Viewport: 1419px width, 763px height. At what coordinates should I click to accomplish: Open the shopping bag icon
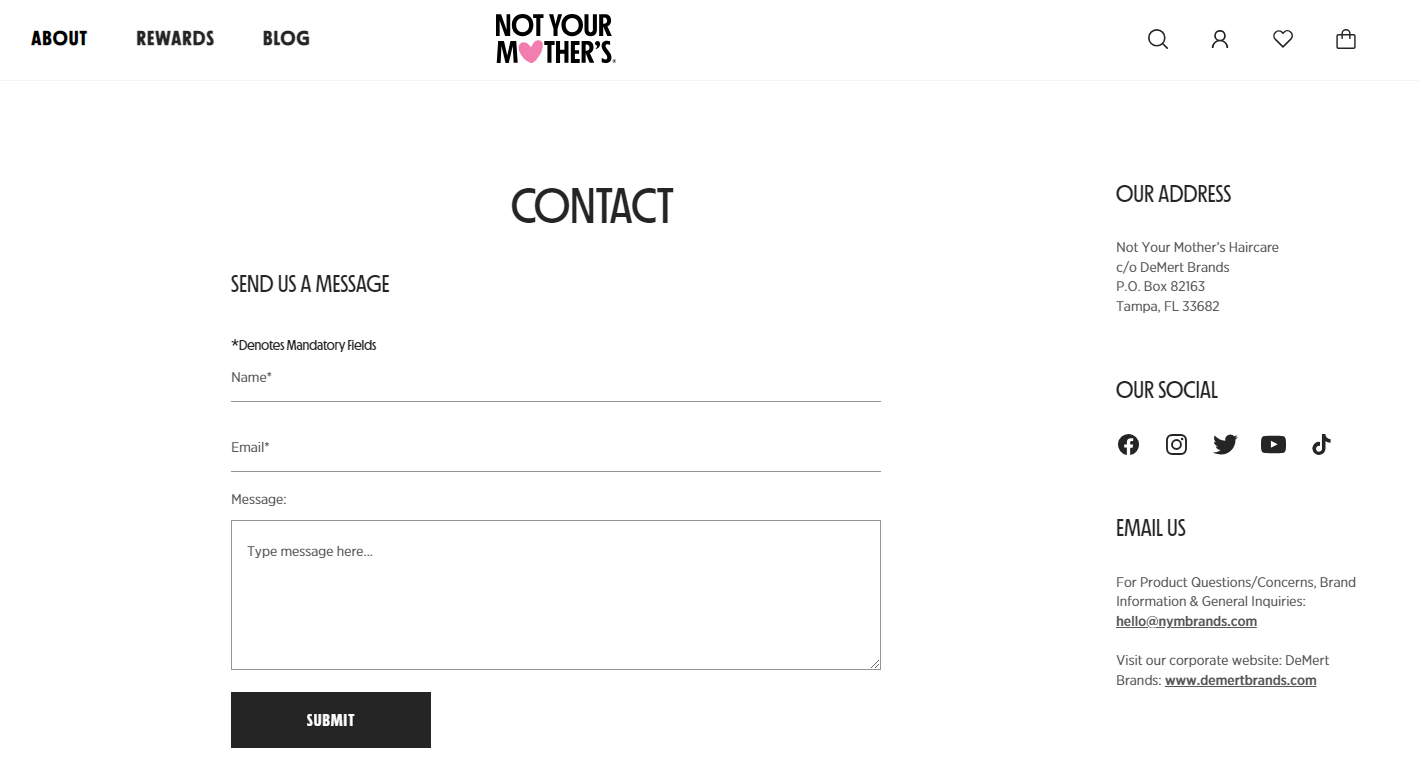(x=1345, y=39)
